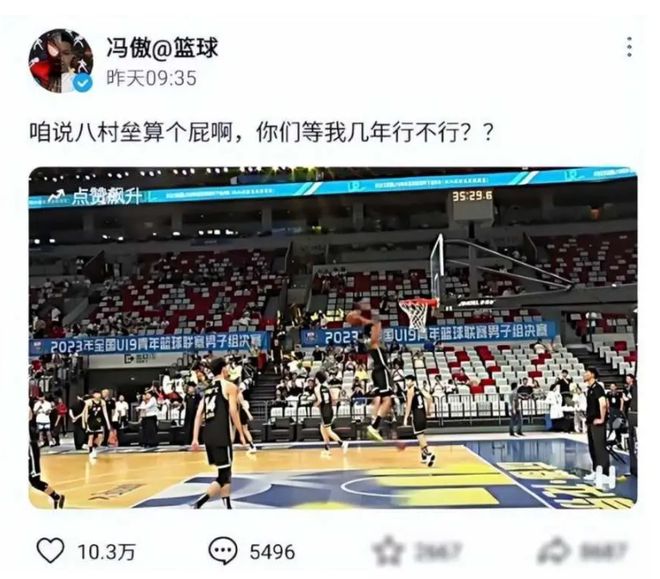
Task: Click the trending arrow icon beside 点赞飙升
Action: [x=57, y=196]
